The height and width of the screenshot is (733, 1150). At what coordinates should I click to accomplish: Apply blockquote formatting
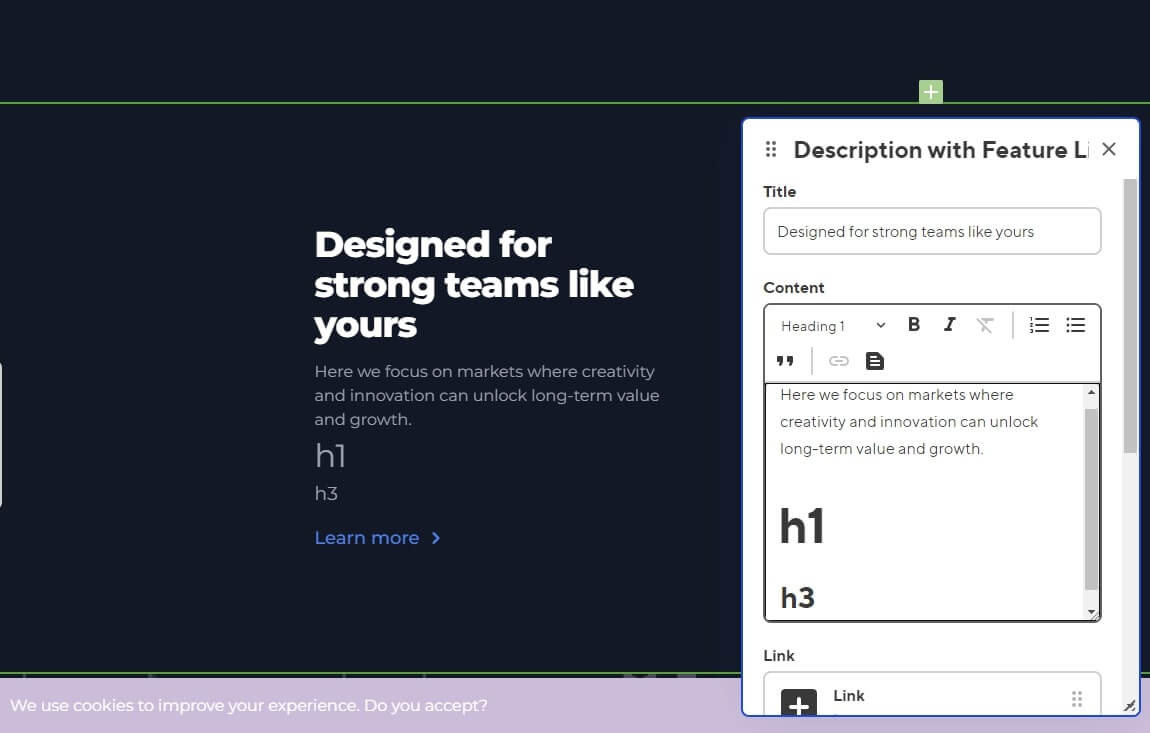[785, 361]
